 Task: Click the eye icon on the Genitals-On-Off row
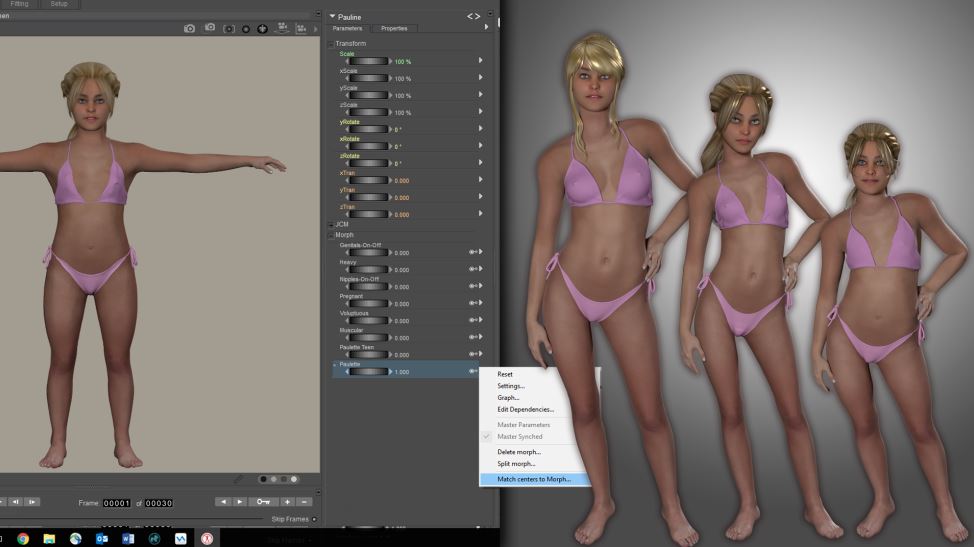[x=473, y=252]
